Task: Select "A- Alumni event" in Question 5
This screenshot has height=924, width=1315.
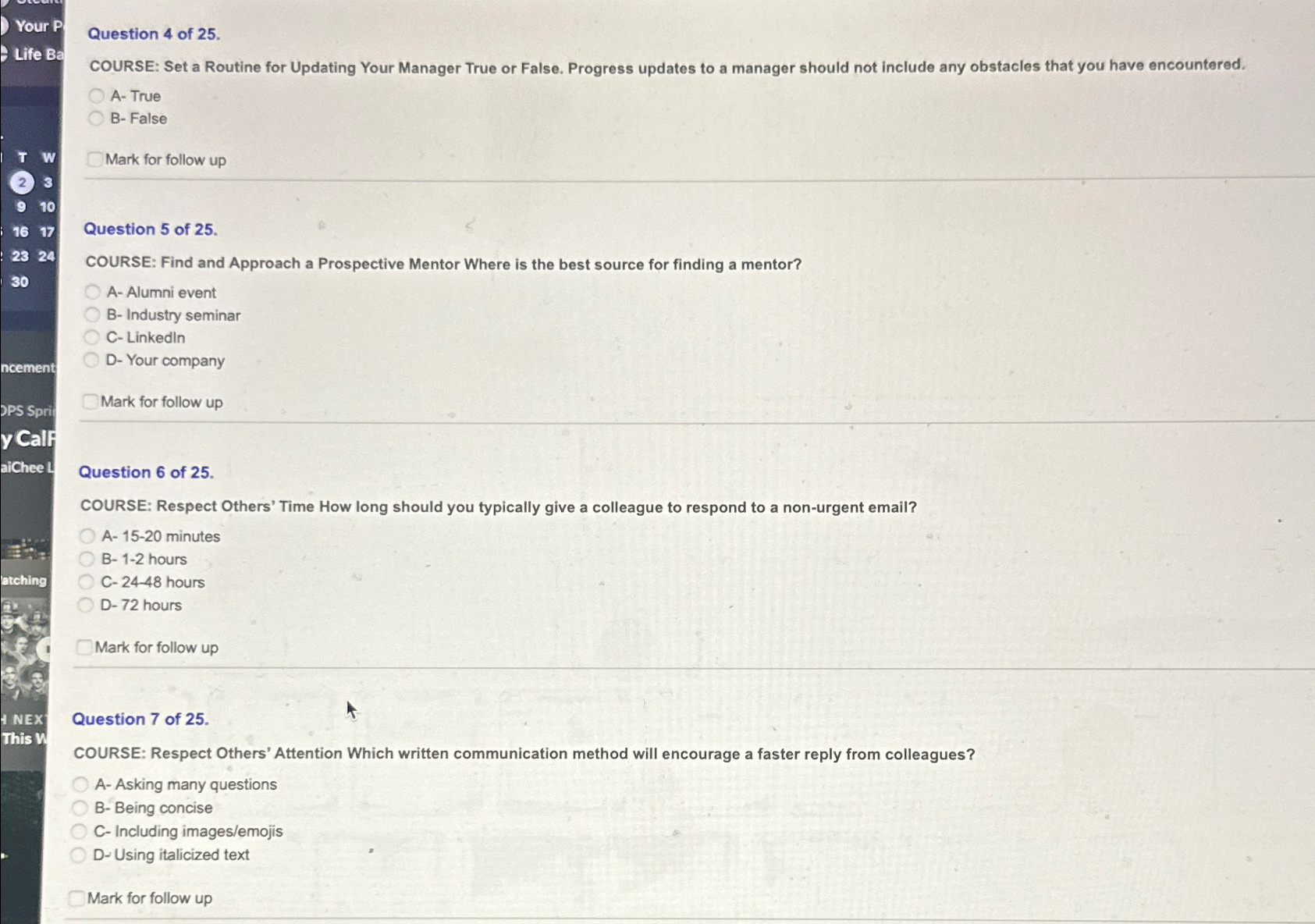Action: tap(92, 293)
